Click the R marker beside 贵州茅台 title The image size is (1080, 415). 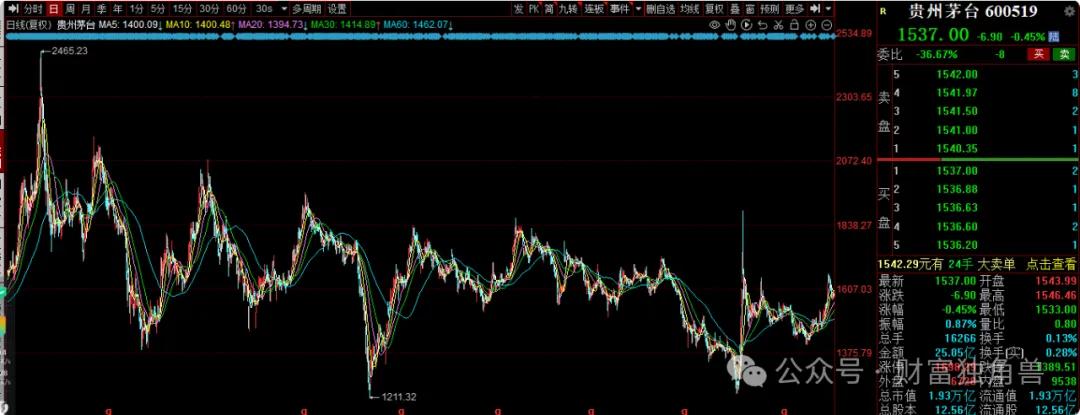tap(883, 11)
